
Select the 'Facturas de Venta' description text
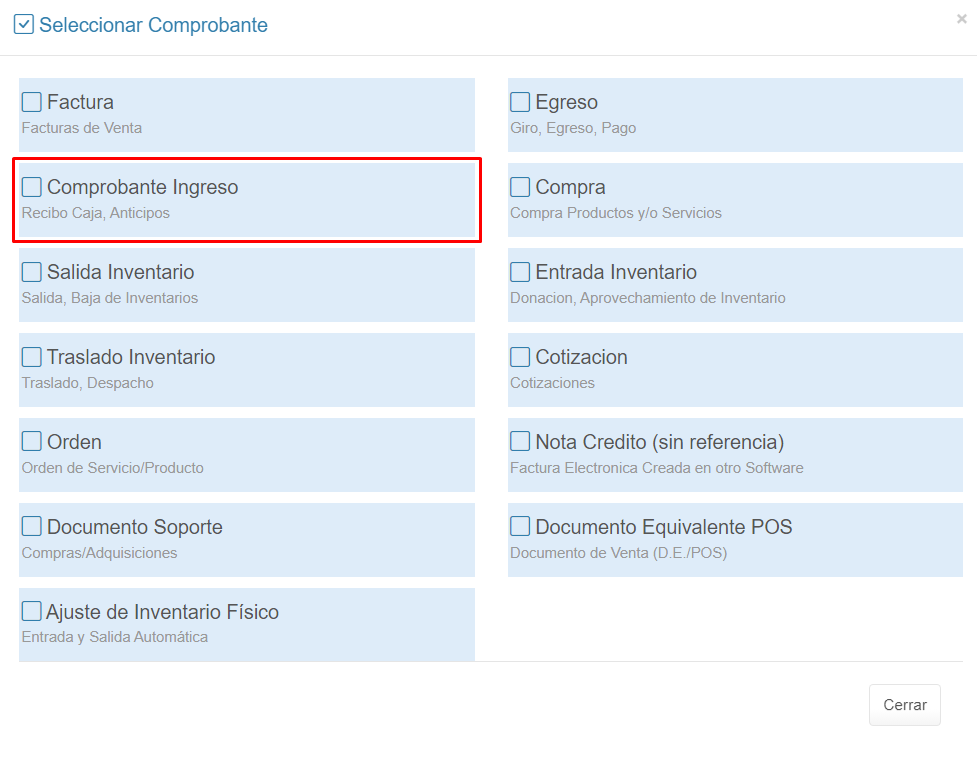coord(82,128)
